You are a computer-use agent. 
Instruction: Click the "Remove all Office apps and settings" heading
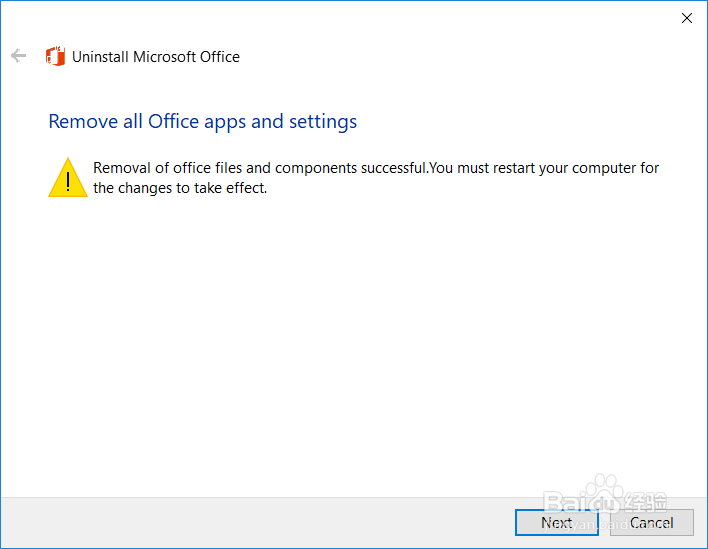tap(203, 122)
